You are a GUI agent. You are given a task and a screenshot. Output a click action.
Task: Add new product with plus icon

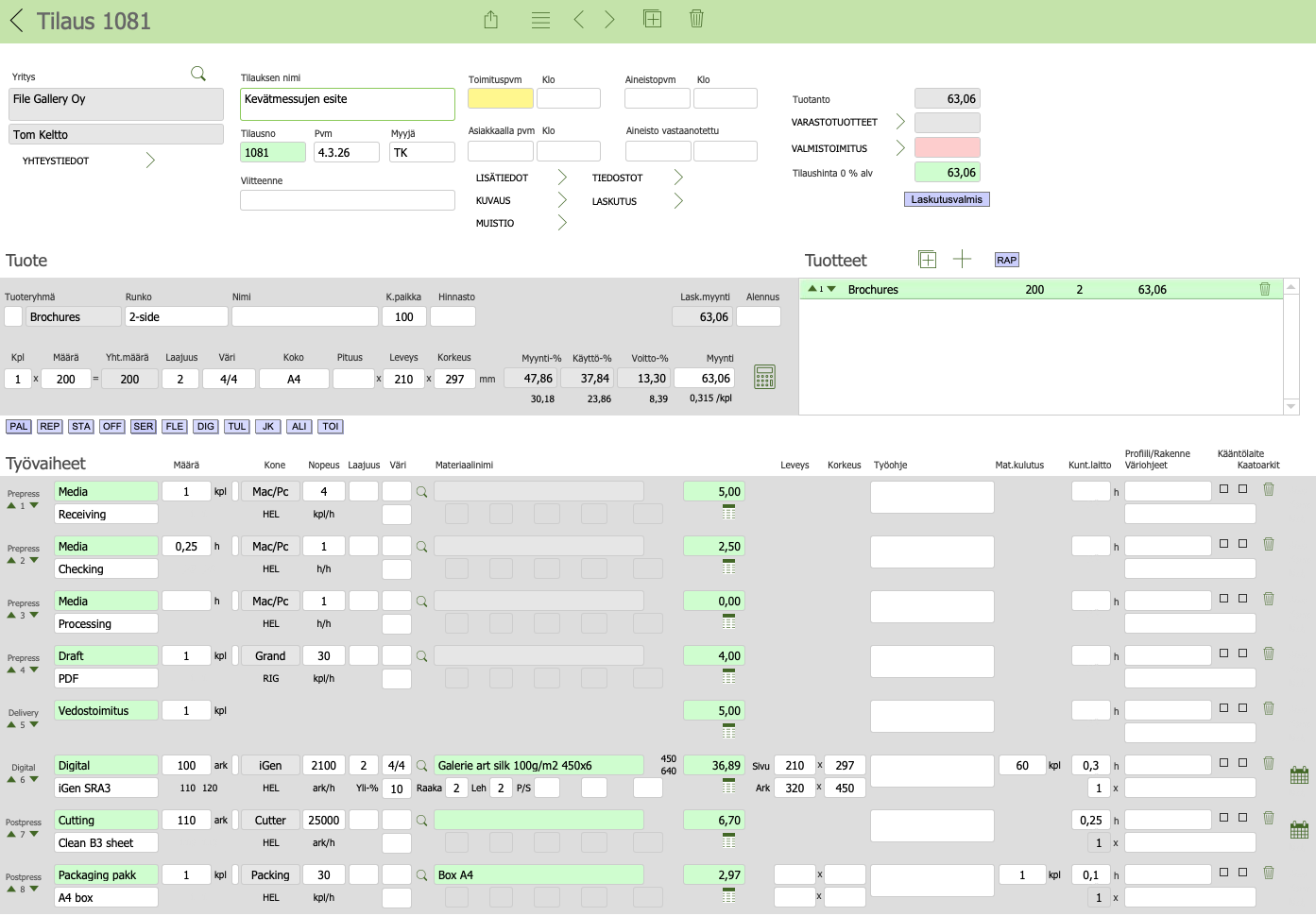[x=962, y=260]
